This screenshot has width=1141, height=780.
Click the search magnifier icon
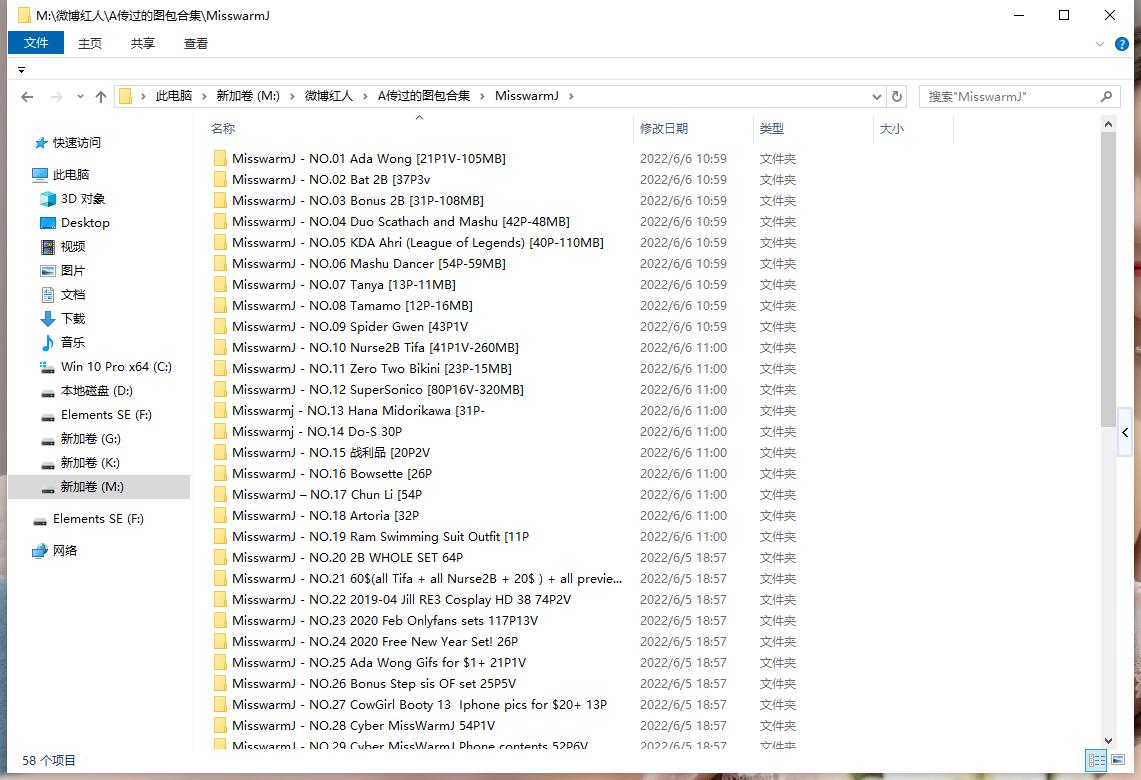tap(1106, 96)
